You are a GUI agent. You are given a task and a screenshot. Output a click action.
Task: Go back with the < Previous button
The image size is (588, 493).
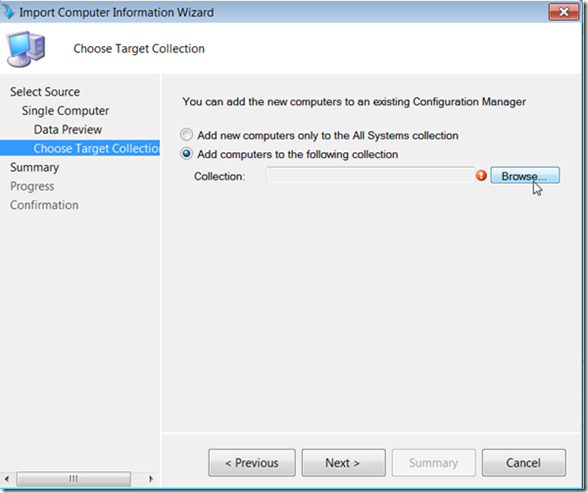(x=252, y=463)
